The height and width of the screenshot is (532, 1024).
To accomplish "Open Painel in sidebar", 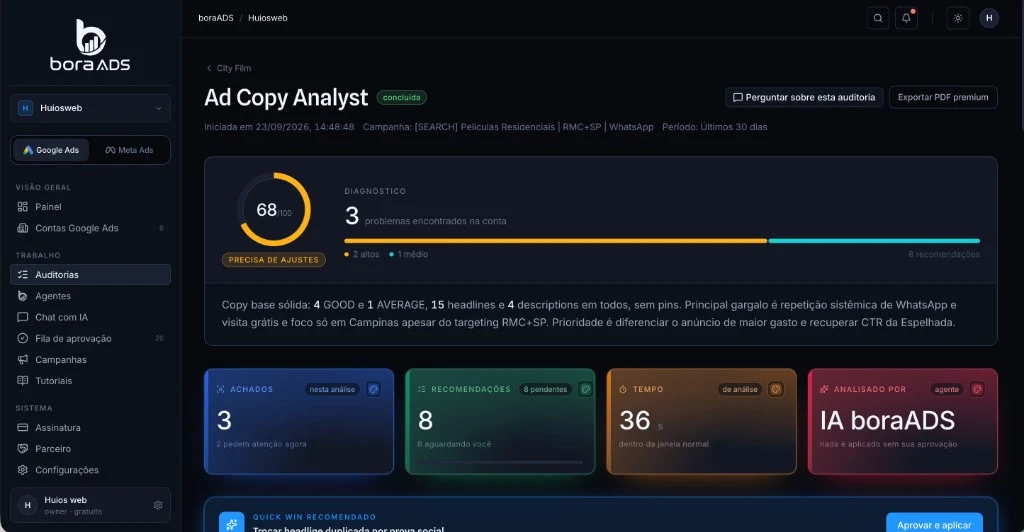I will tap(90, 207).
